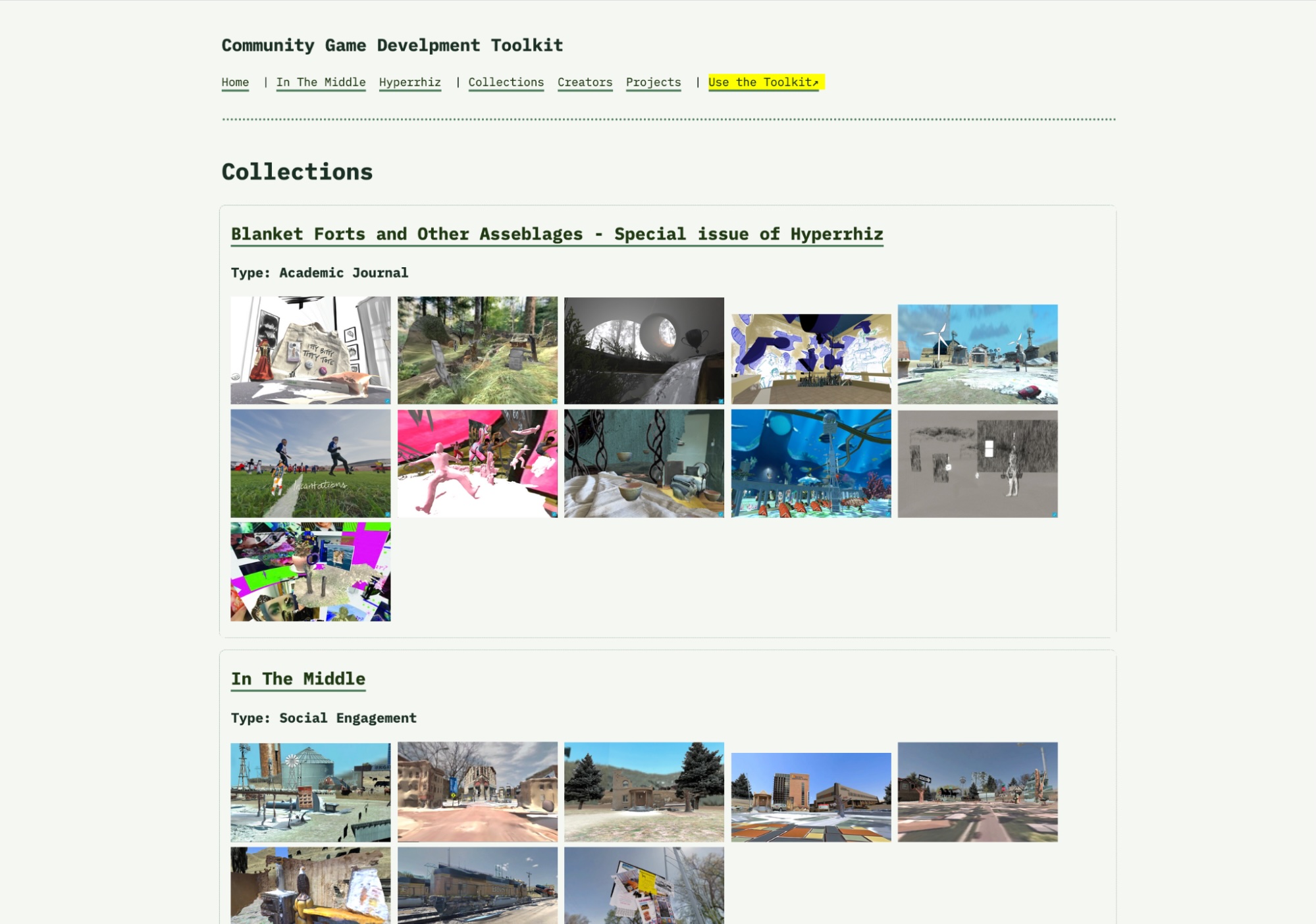Select the pink dancing figures thumbnail
This screenshot has height=924, width=1316.
[x=477, y=463]
